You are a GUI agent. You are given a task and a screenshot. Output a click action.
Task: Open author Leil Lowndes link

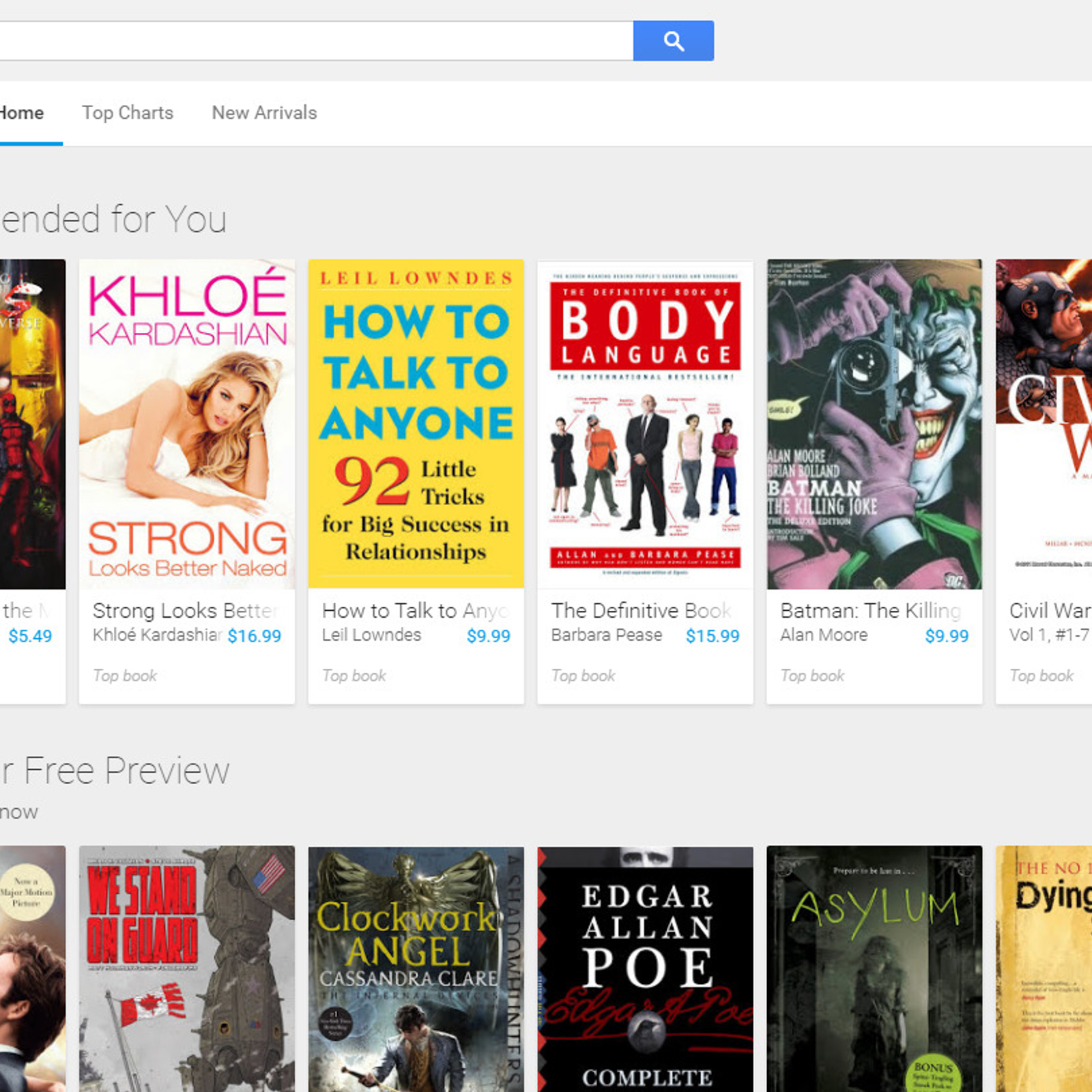click(x=371, y=635)
